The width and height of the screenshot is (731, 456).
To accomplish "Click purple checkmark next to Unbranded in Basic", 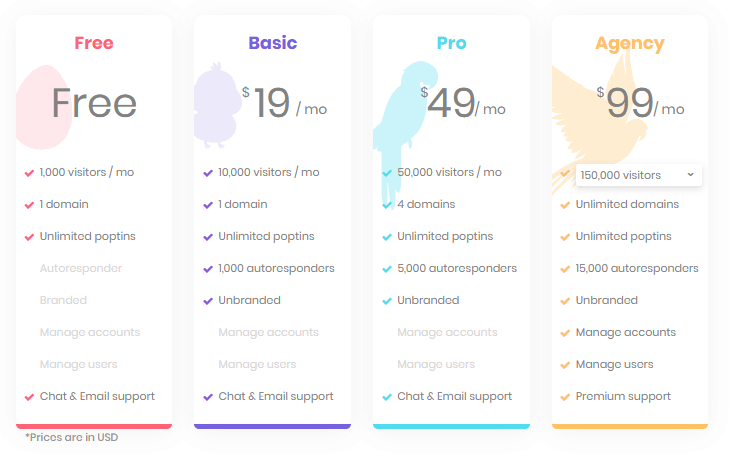I will click(x=208, y=301).
